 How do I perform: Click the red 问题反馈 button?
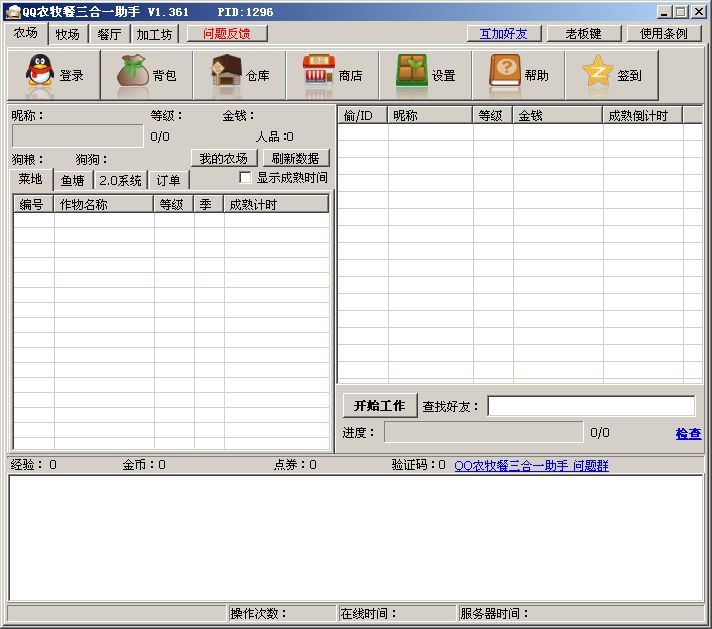[227, 34]
